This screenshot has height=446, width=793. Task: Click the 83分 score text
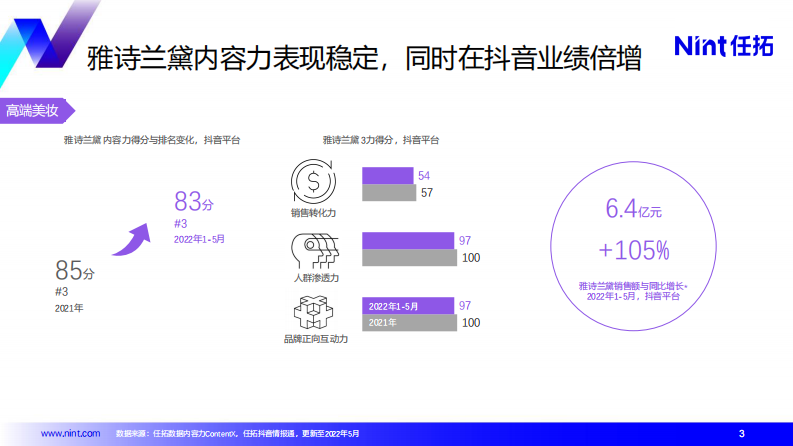(194, 201)
